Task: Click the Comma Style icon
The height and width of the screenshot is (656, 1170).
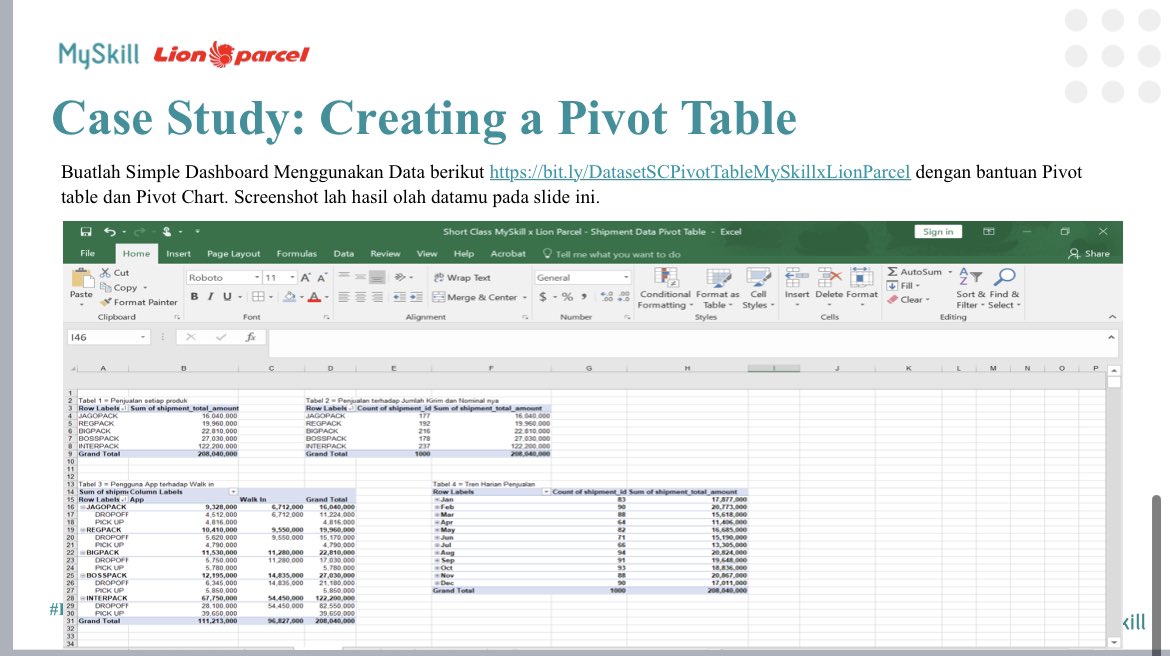Action: (x=584, y=296)
